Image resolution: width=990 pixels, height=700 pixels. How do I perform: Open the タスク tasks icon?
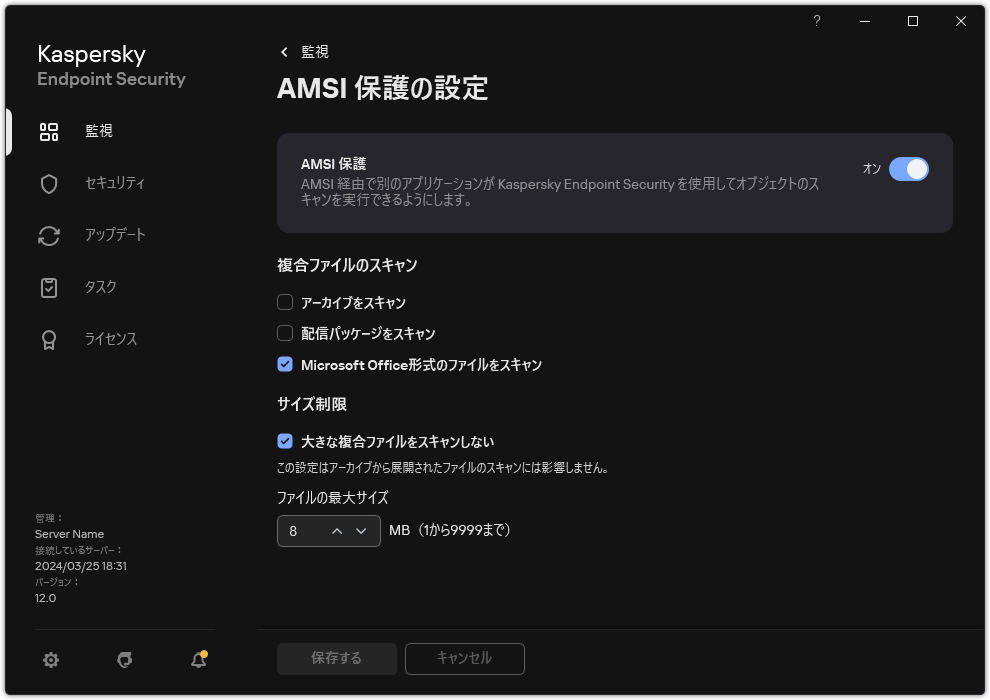[48, 287]
